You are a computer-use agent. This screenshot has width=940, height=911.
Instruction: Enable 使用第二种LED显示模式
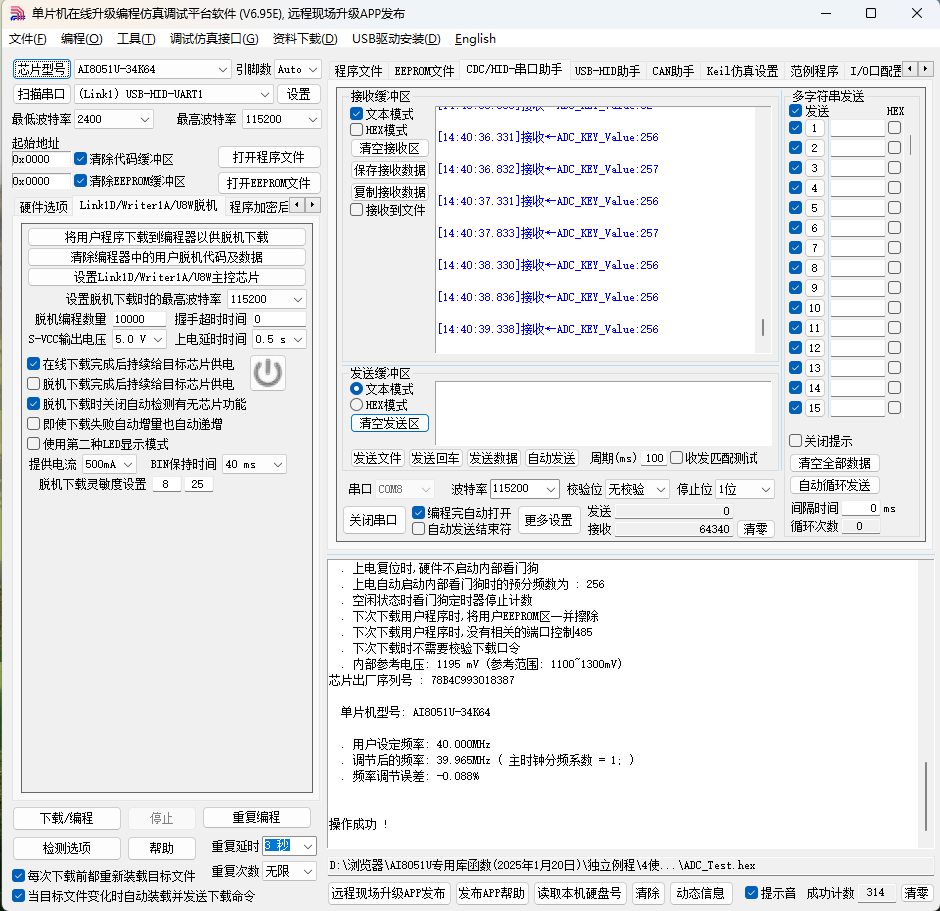(34, 444)
